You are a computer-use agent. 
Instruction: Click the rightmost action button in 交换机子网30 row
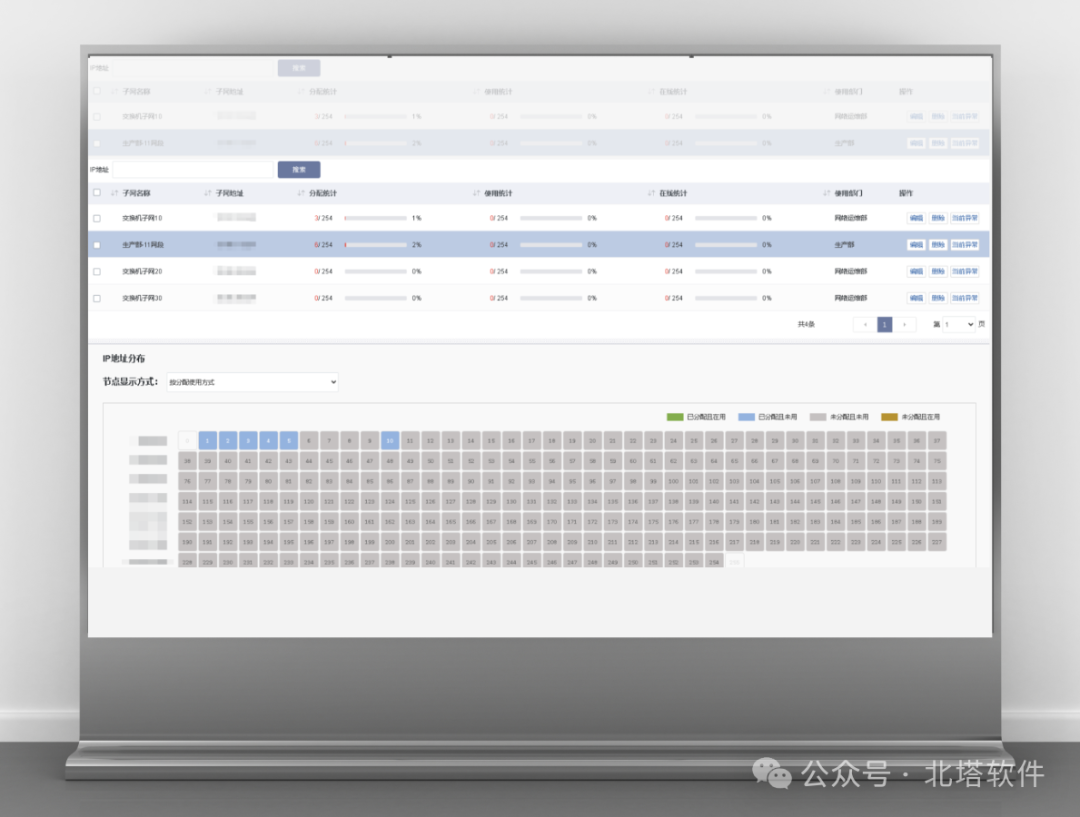click(965, 298)
